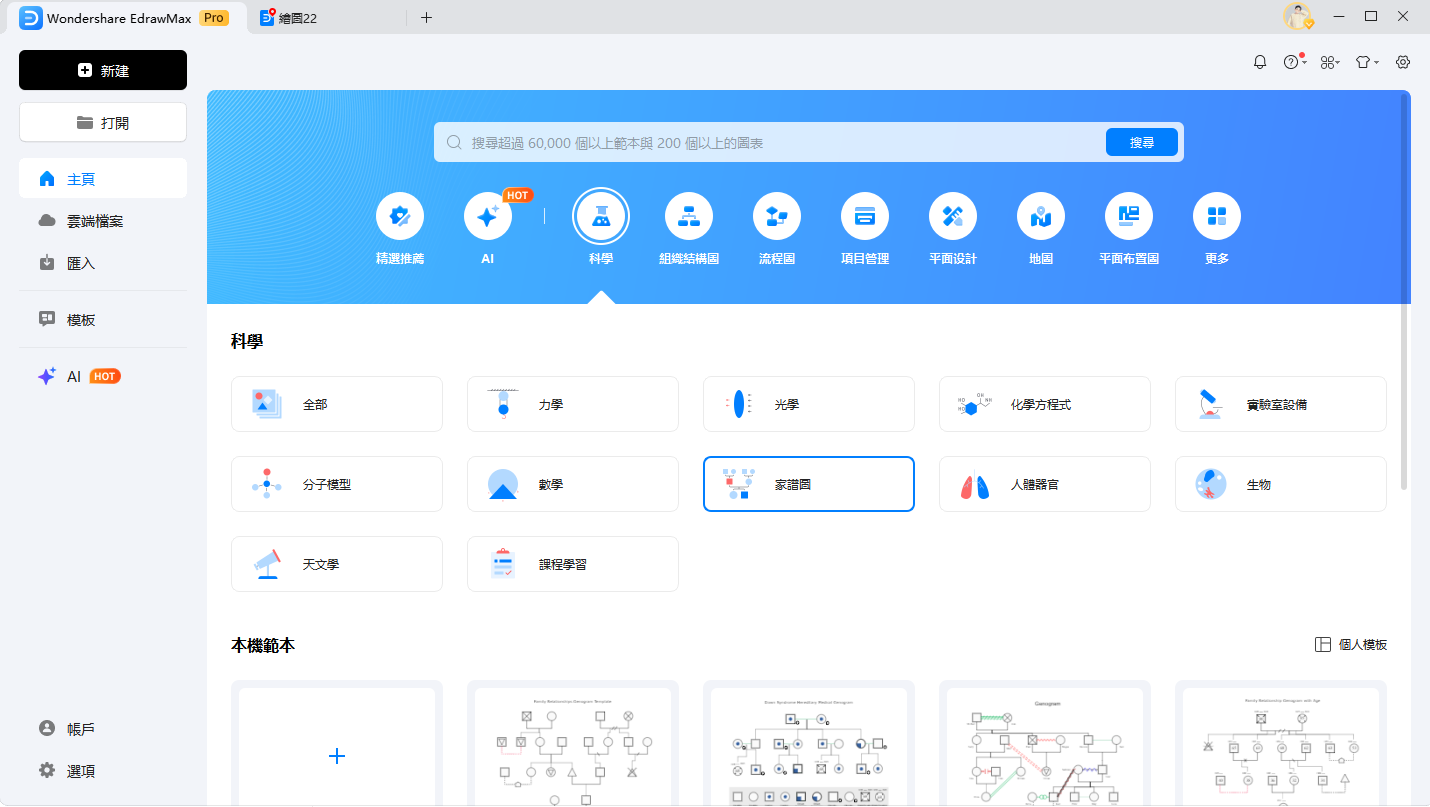
Task: Select the 項目管理 category icon
Action: click(x=864, y=216)
